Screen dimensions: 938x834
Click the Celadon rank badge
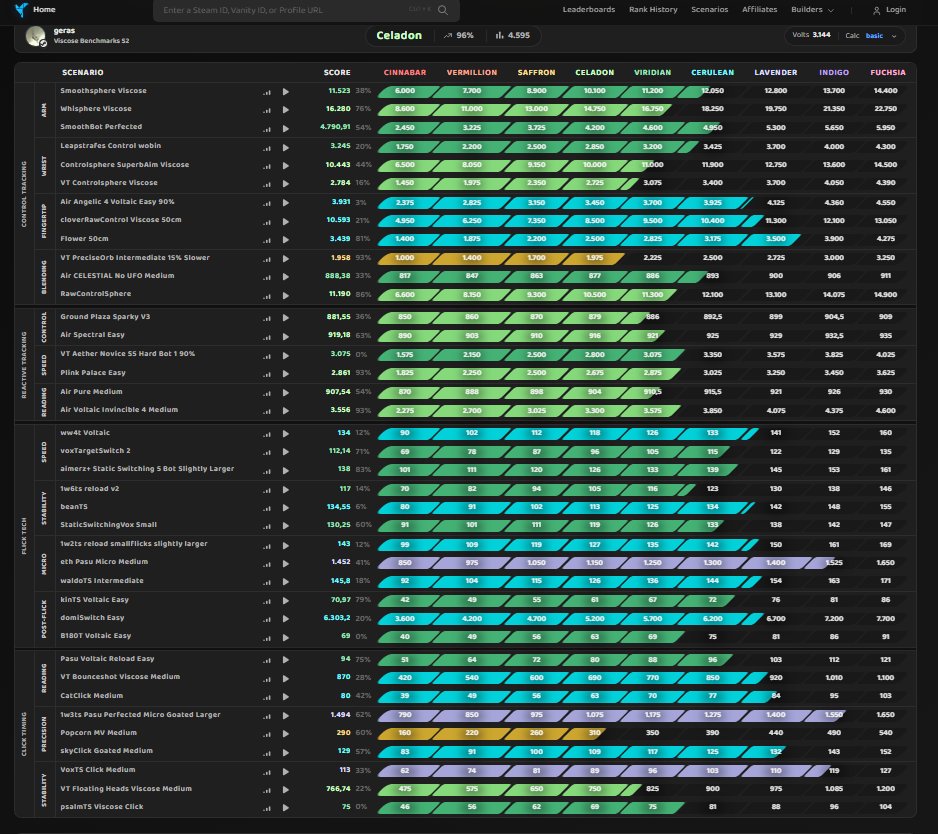(x=399, y=35)
